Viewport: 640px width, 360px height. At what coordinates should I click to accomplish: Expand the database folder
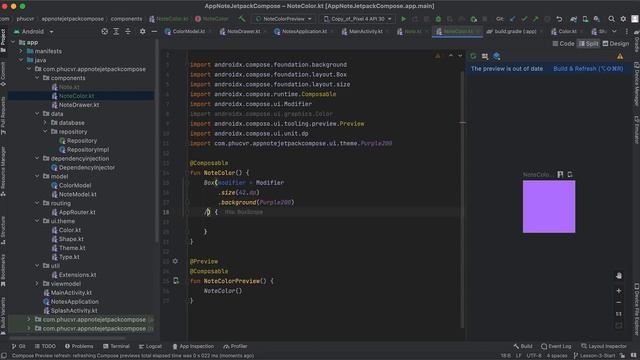point(45,122)
